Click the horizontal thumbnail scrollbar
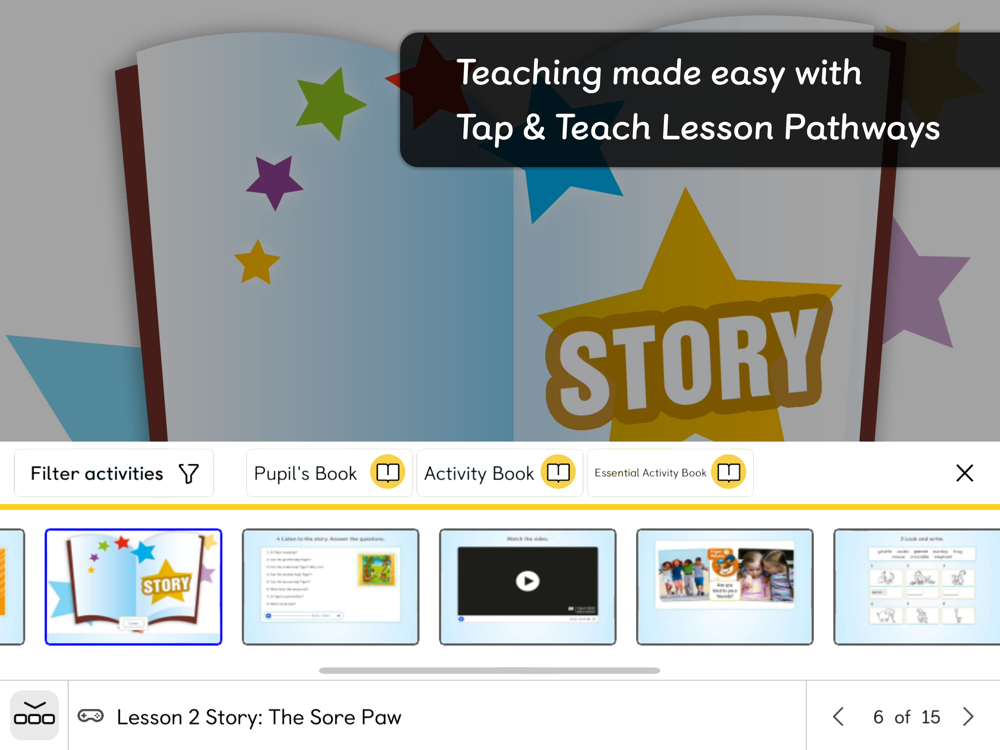The height and width of the screenshot is (750, 1000). pyautogui.click(x=489, y=670)
